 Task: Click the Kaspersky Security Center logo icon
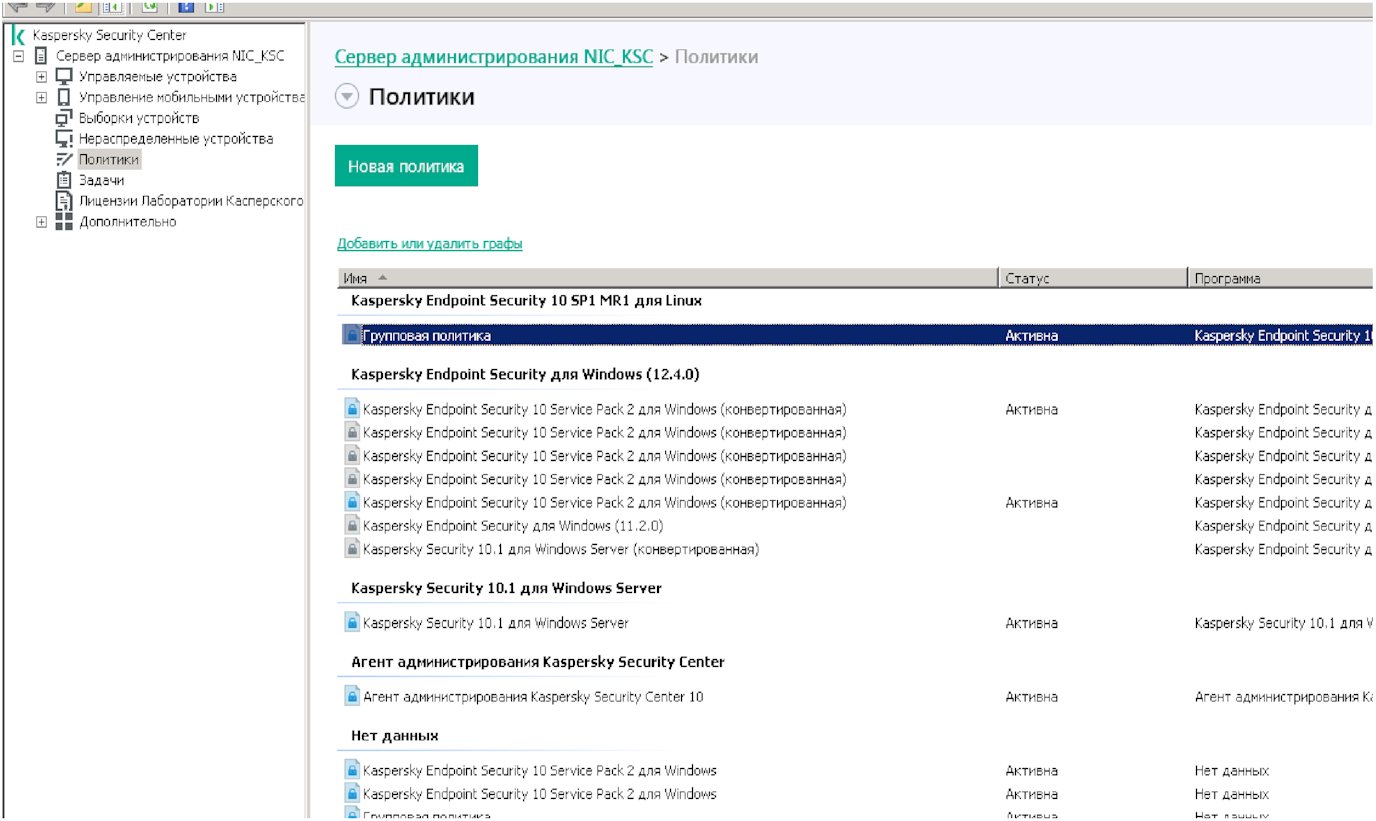[18, 35]
